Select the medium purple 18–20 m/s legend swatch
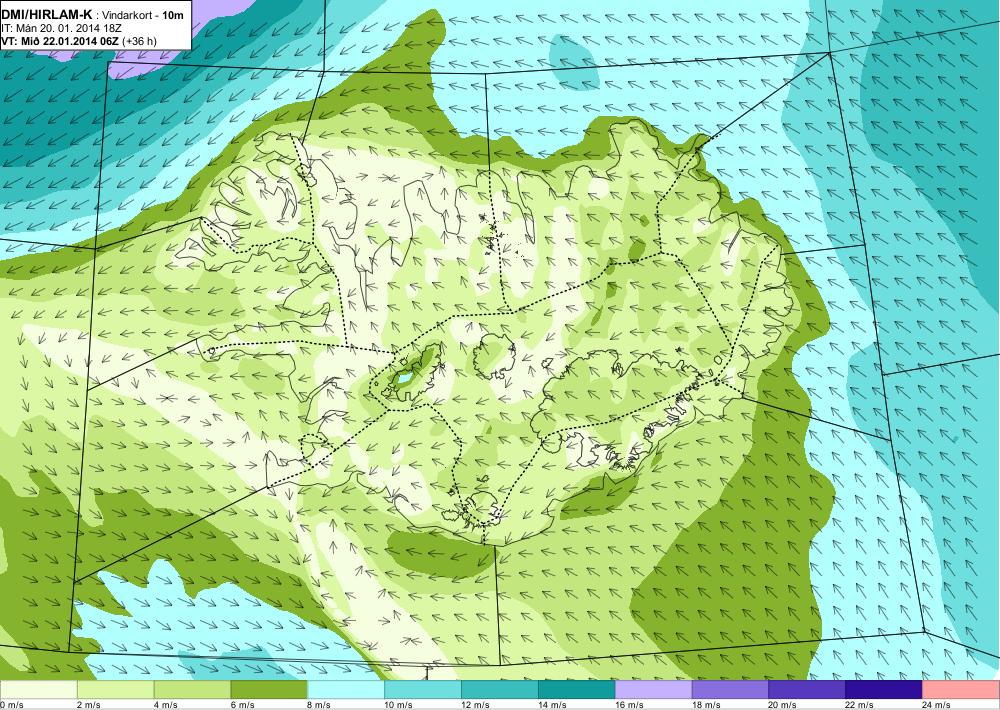The image size is (1000, 710). (x=730, y=690)
